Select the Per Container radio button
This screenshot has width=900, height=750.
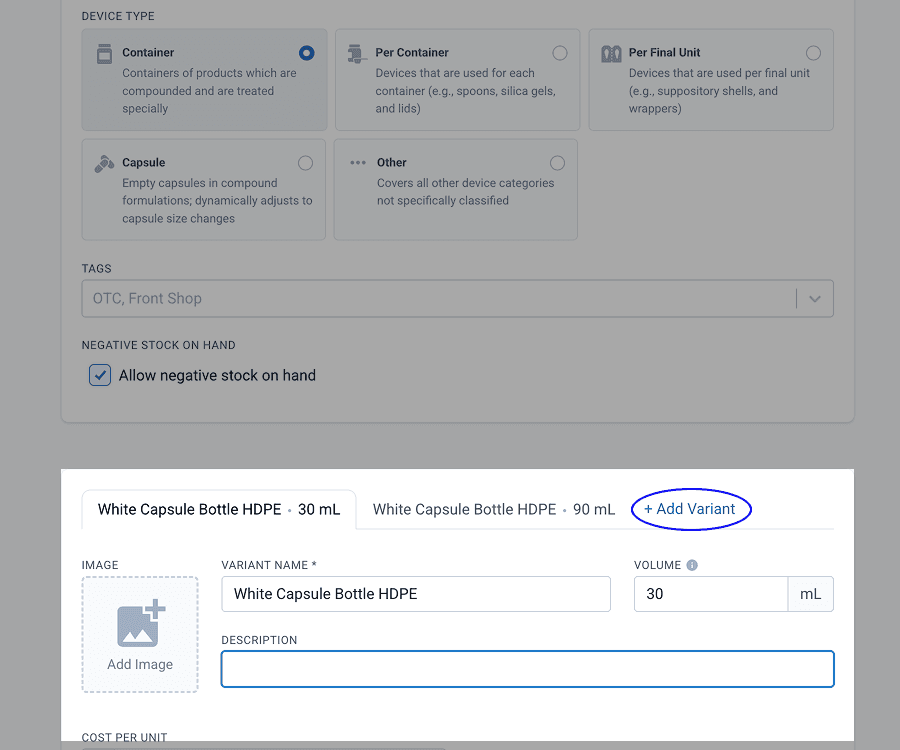(x=560, y=53)
